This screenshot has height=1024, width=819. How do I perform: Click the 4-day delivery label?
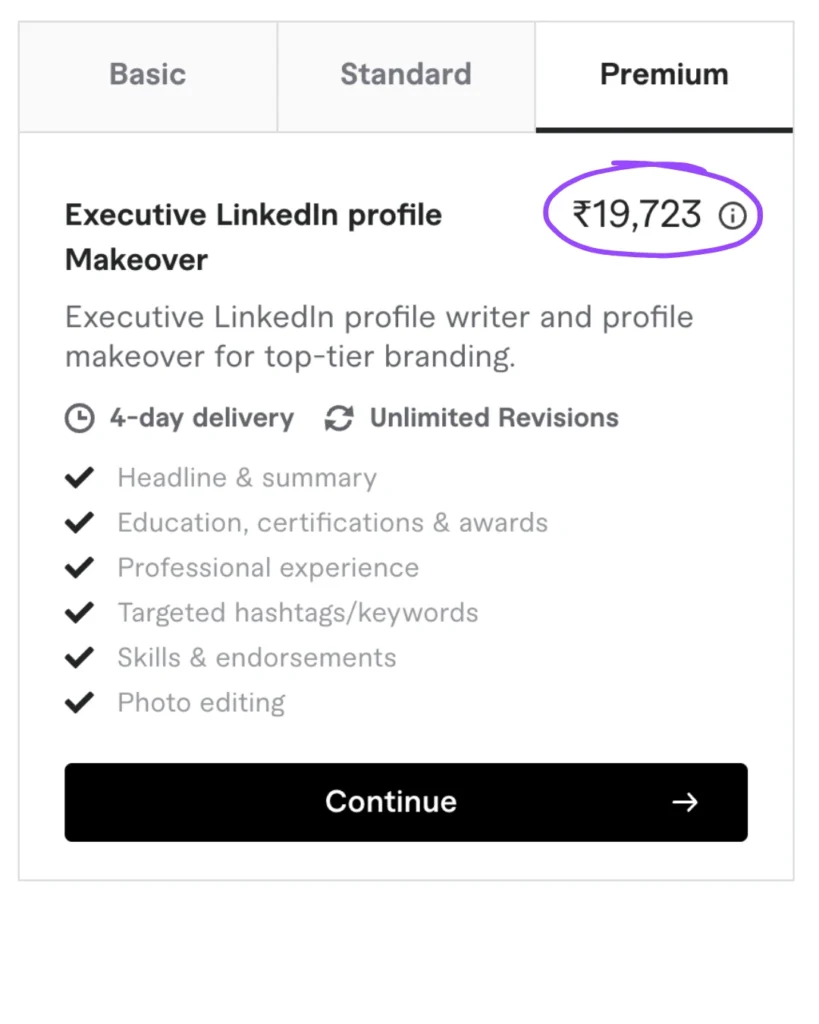tap(201, 418)
